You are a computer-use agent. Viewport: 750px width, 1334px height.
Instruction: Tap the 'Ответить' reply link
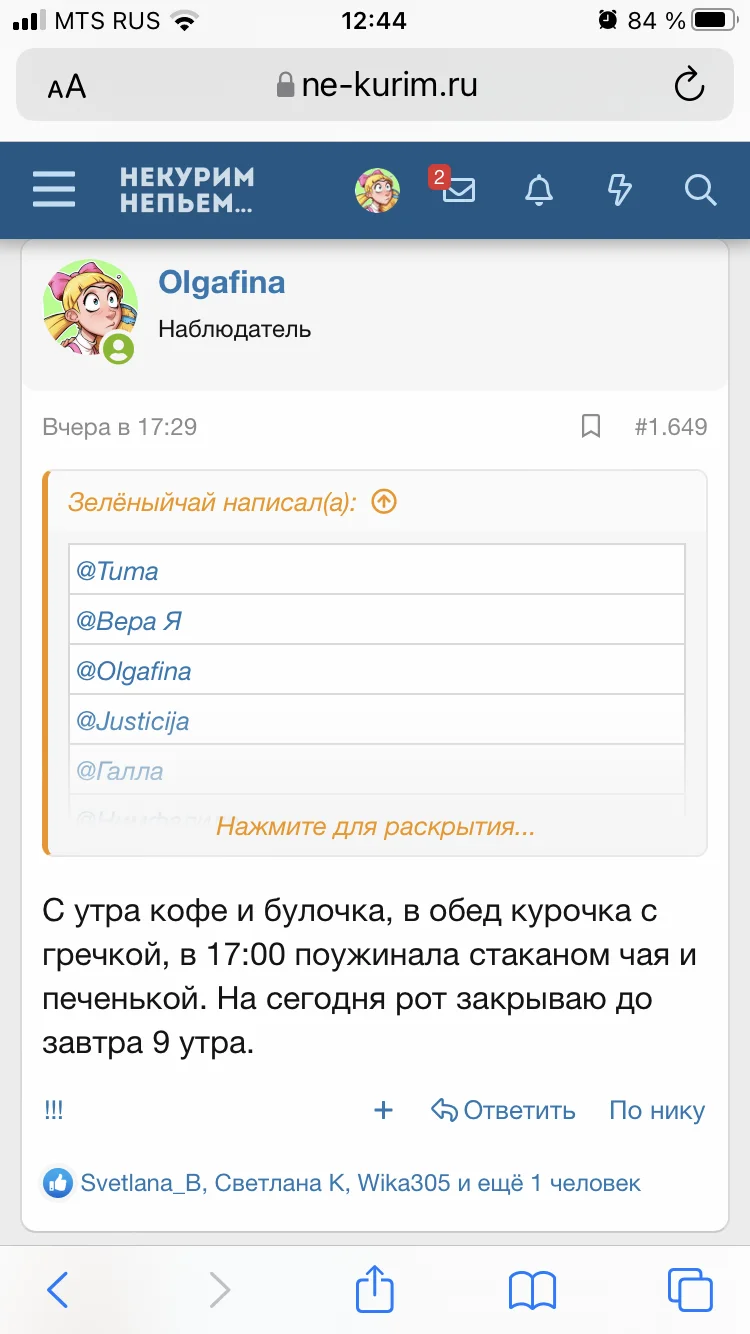pos(504,1110)
